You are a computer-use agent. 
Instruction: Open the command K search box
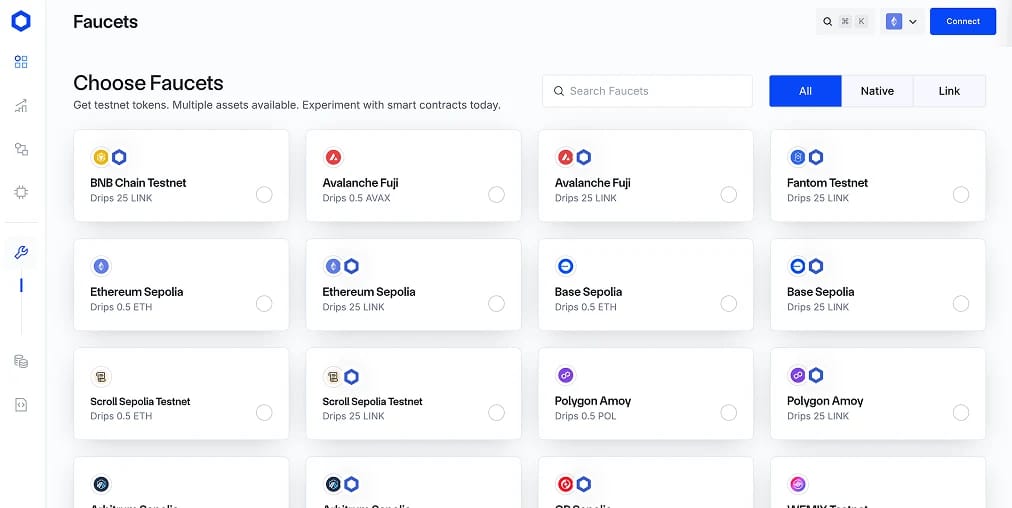[845, 21]
